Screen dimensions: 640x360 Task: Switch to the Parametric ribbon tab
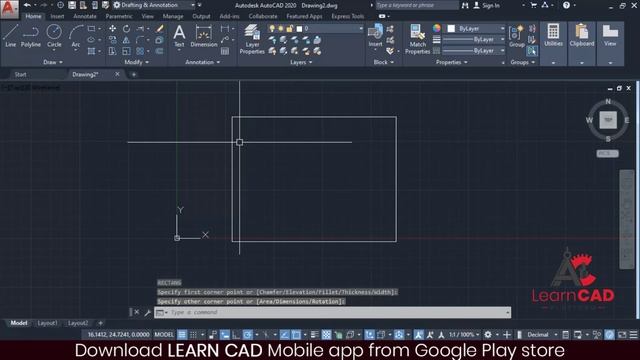[x=119, y=16]
